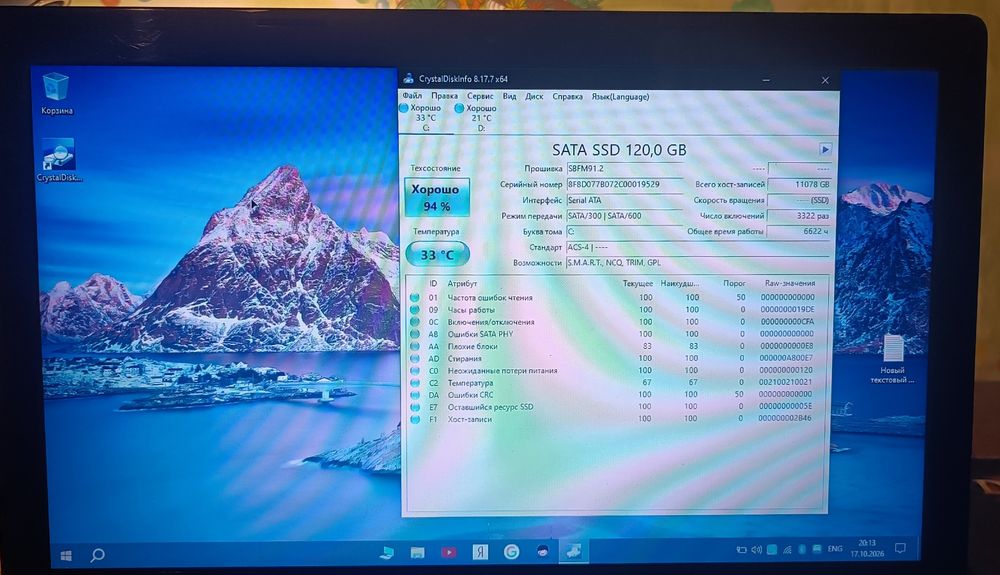The width and height of the screenshot is (1000, 575).
Task: Open File Explorer from the taskbar
Action: [418, 552]
